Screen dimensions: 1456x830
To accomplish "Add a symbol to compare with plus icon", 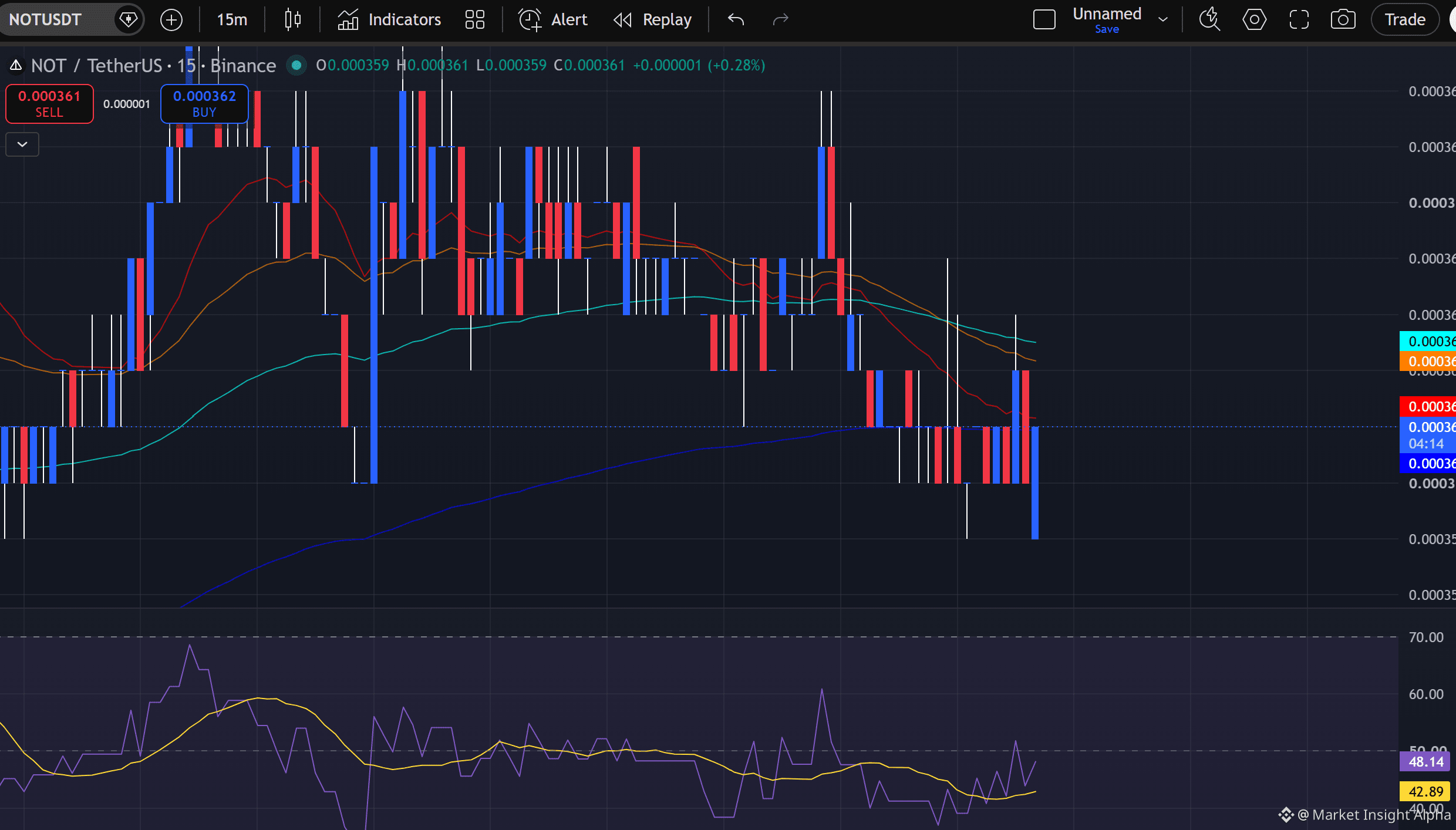I will (x=171, y=20).
